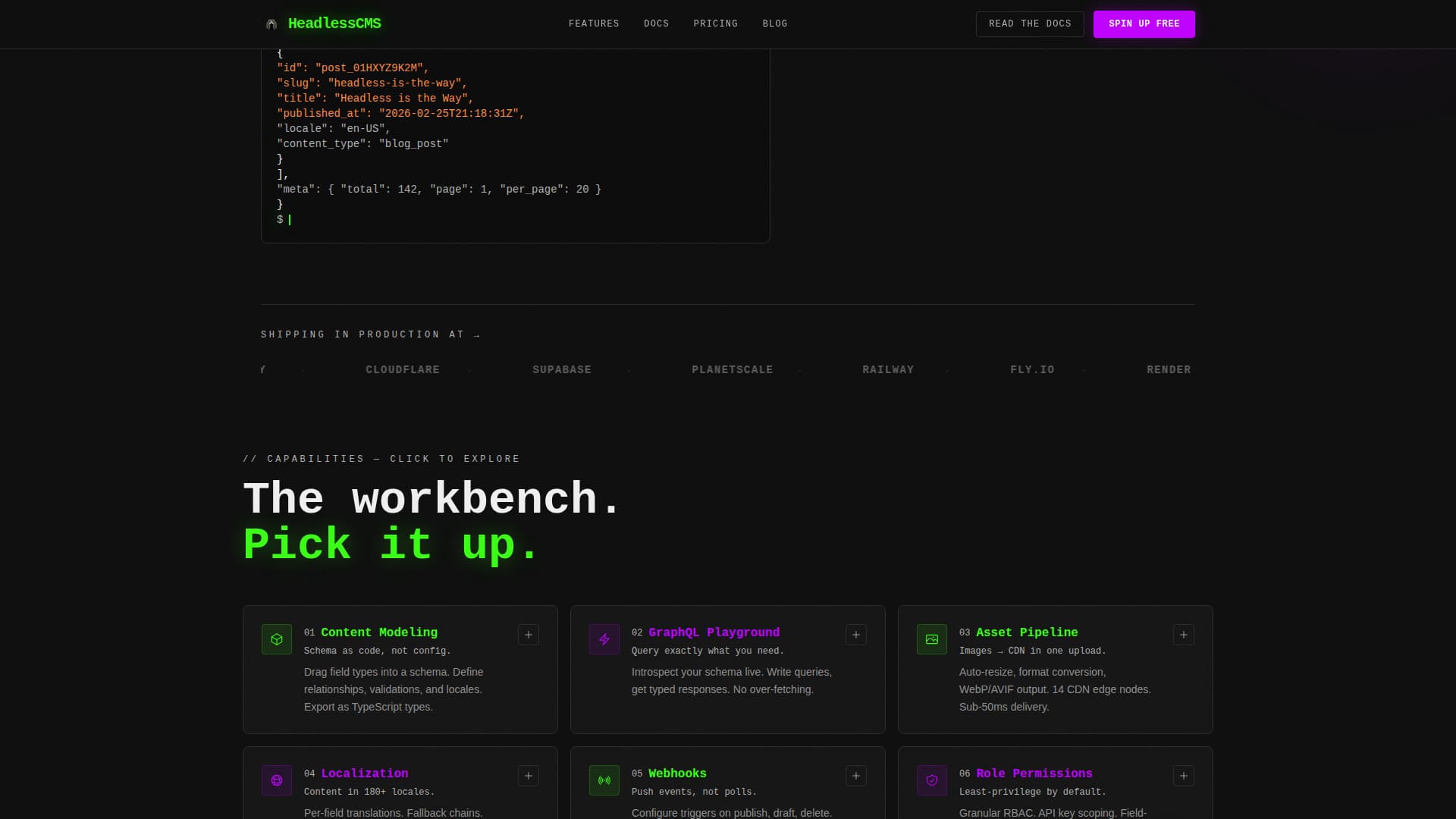The width and height of the screenshot is (1456, 819).
Task: Select the Webhooks card title
Action: 677,773
